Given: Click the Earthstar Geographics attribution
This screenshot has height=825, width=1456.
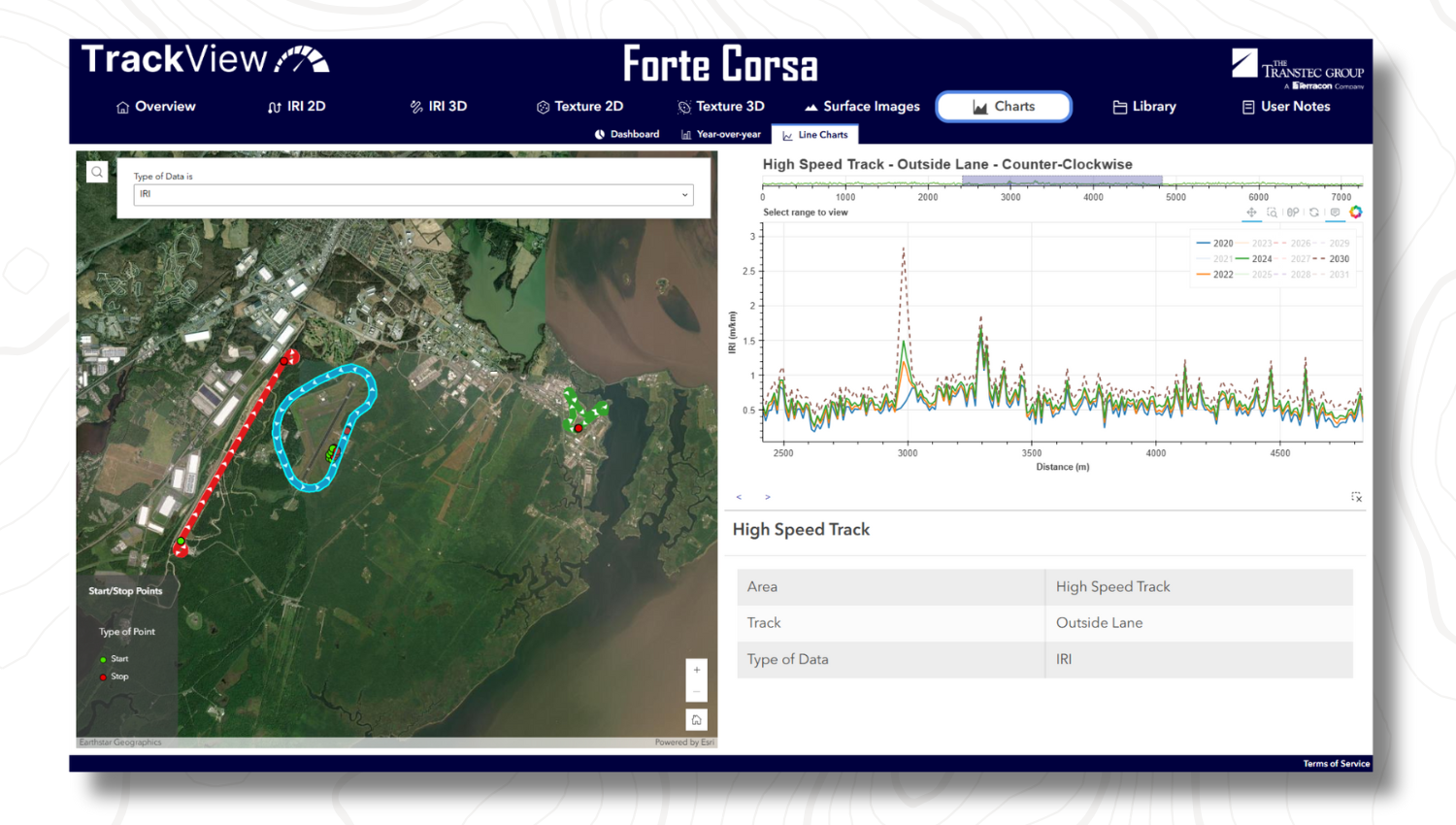Looking at the screenshot, I should pyautogui.click(x=120, y=742).
